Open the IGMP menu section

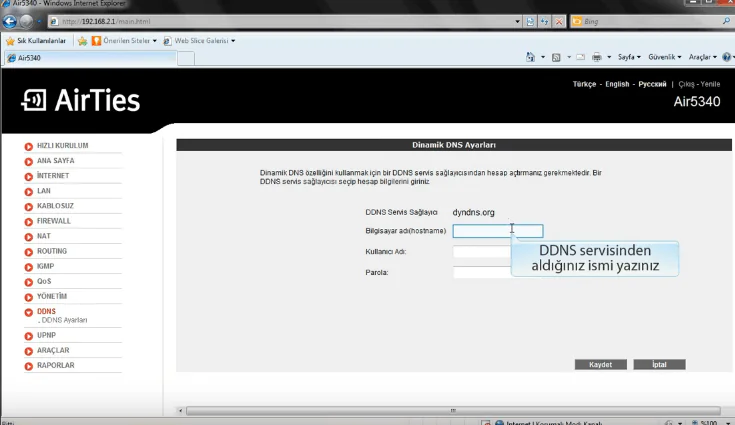point(45,266)
